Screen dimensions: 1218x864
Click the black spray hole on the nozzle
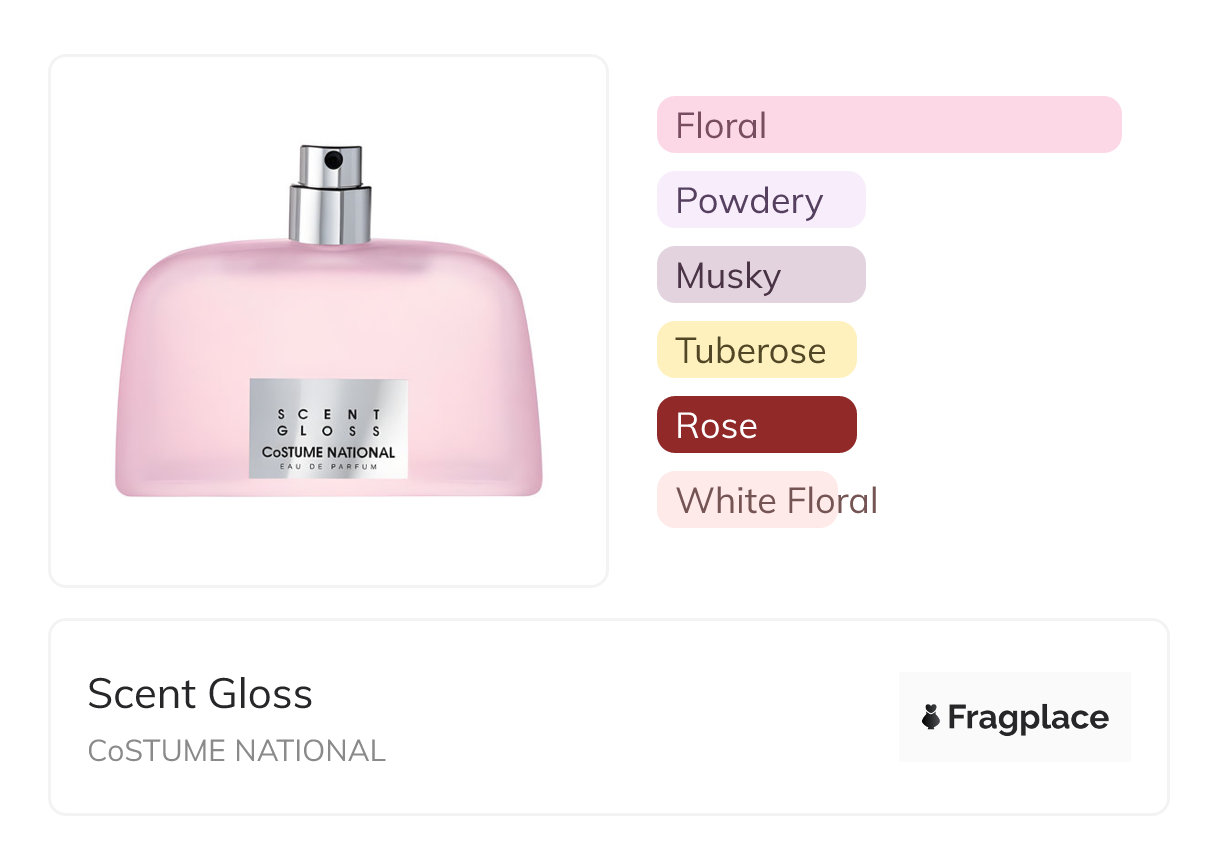tap(334, 159)
